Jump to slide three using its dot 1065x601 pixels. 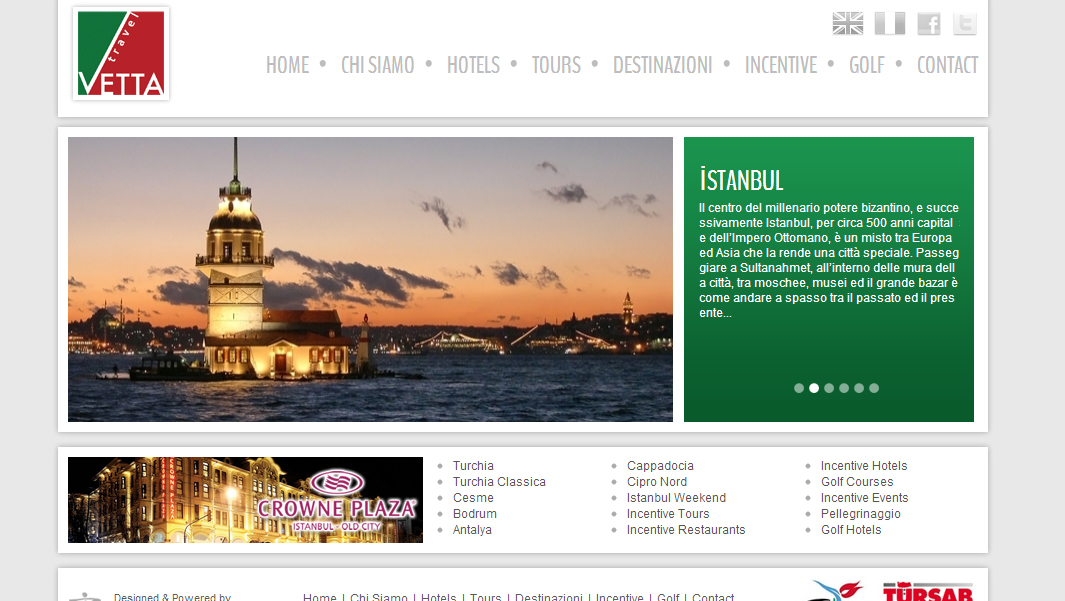coord(828,387)
